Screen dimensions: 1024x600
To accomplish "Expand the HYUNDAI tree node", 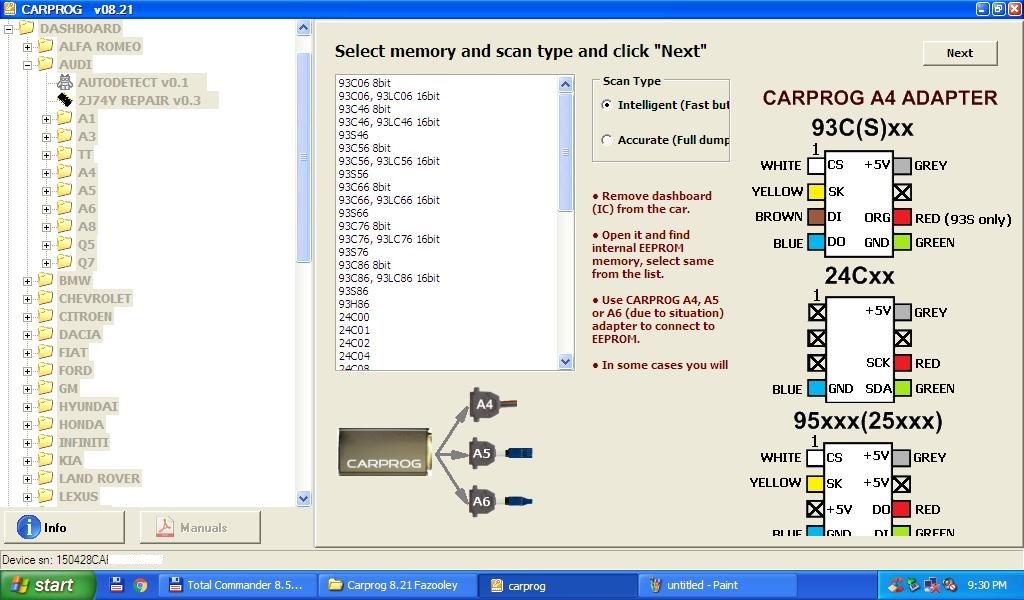I will [27, 407].
